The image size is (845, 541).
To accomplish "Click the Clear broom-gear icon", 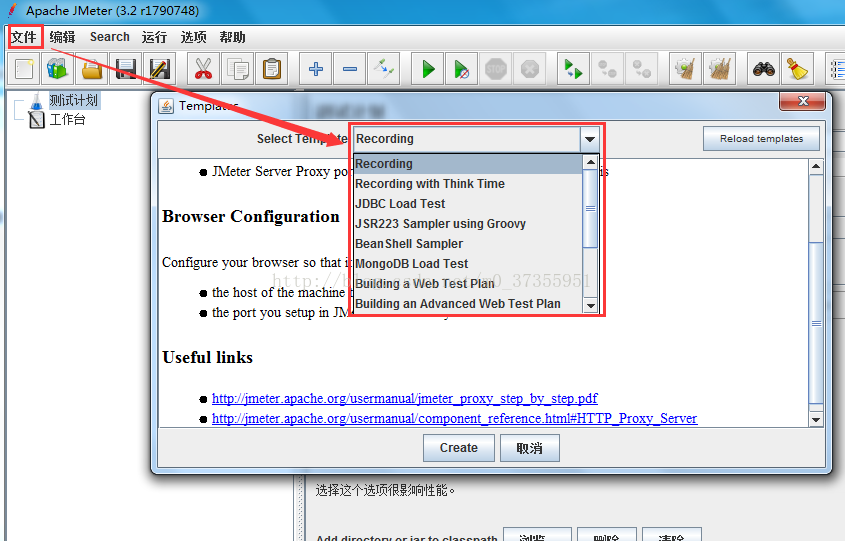I will pos(685,69).
